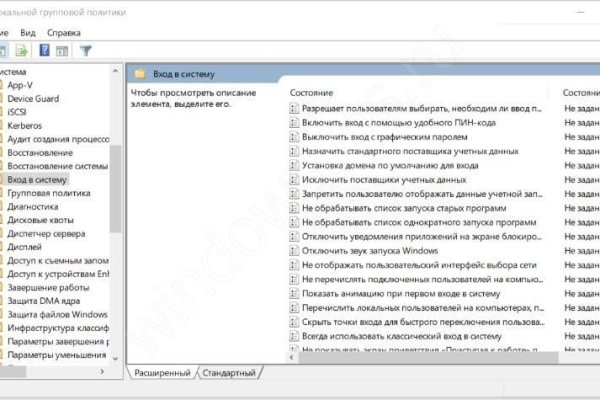Select policy "Включить вход с помощью удобного ПИН-кода"
This screenshot has height=400, width=600.
click(x=385, y=122)
